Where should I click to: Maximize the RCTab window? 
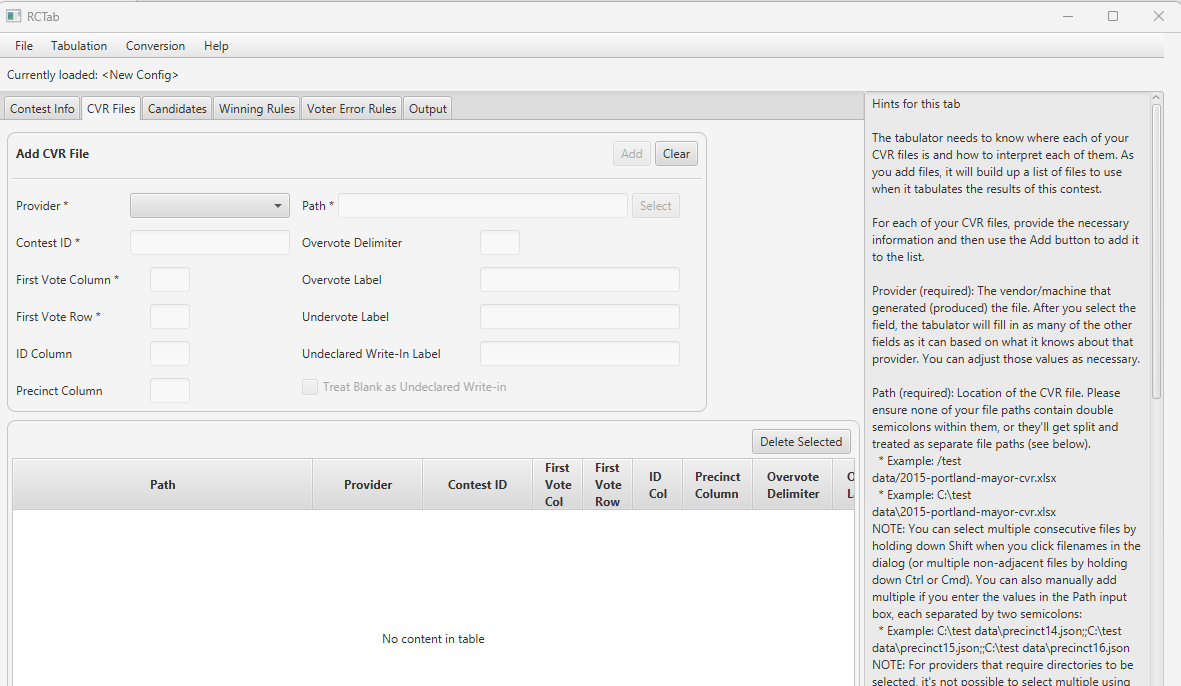click(1112, 16)
